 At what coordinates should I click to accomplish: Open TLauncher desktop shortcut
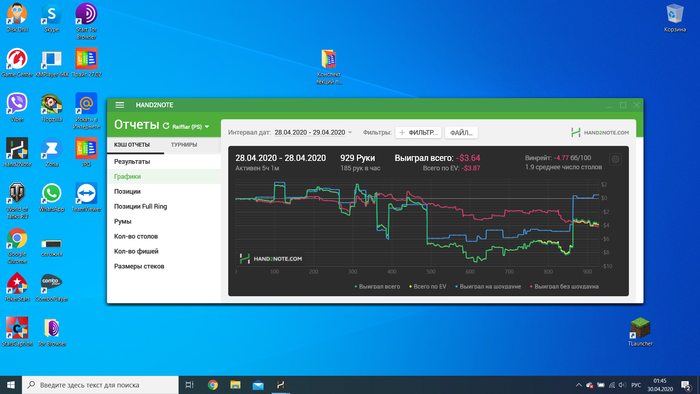point(640,332)
